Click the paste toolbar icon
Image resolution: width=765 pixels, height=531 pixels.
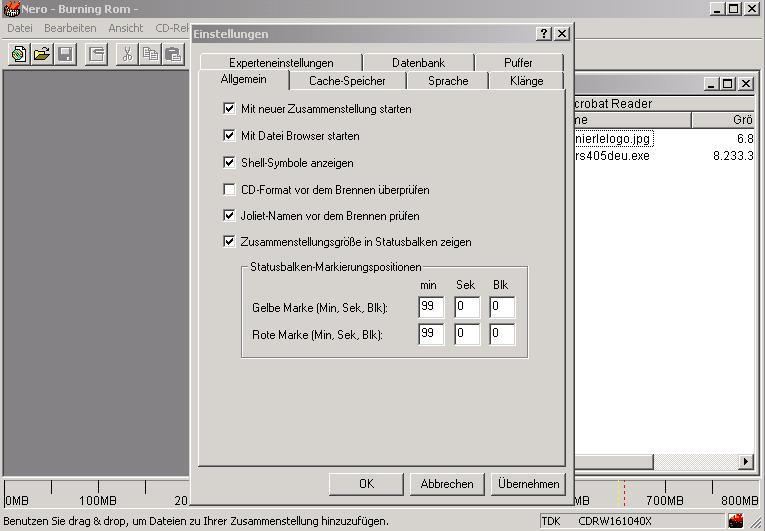pyautogui.click(x=173, y=54)
